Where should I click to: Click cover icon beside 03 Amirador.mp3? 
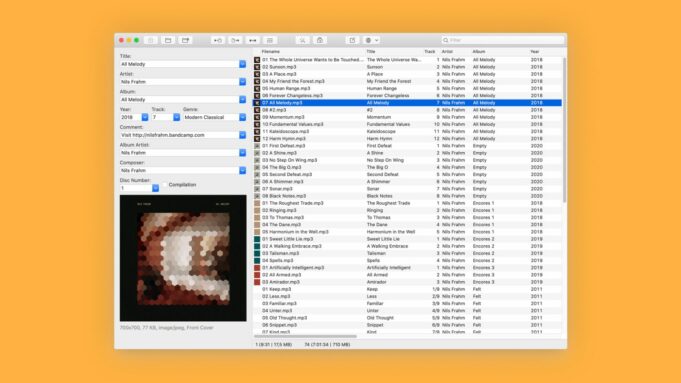257,282
